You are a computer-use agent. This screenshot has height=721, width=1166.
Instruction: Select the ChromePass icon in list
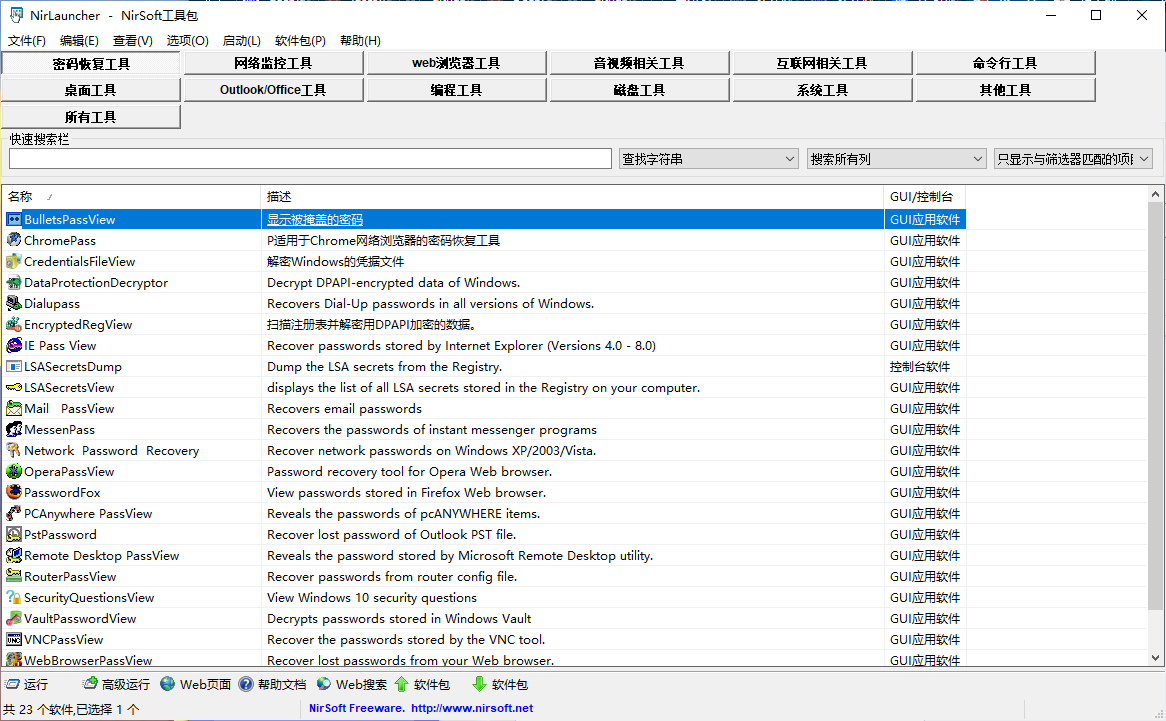(14, 241)
